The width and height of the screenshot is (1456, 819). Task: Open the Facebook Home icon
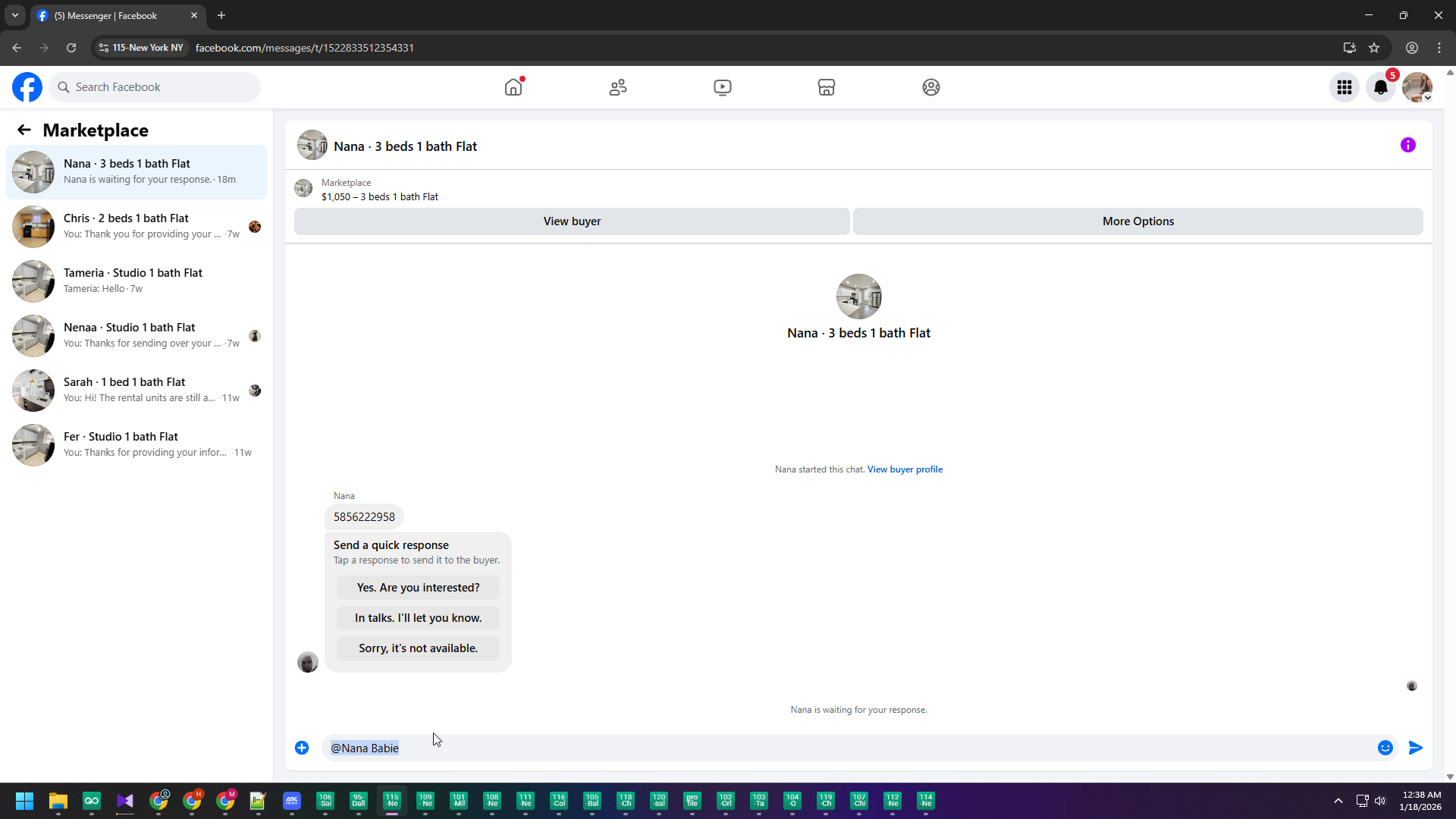513,87
